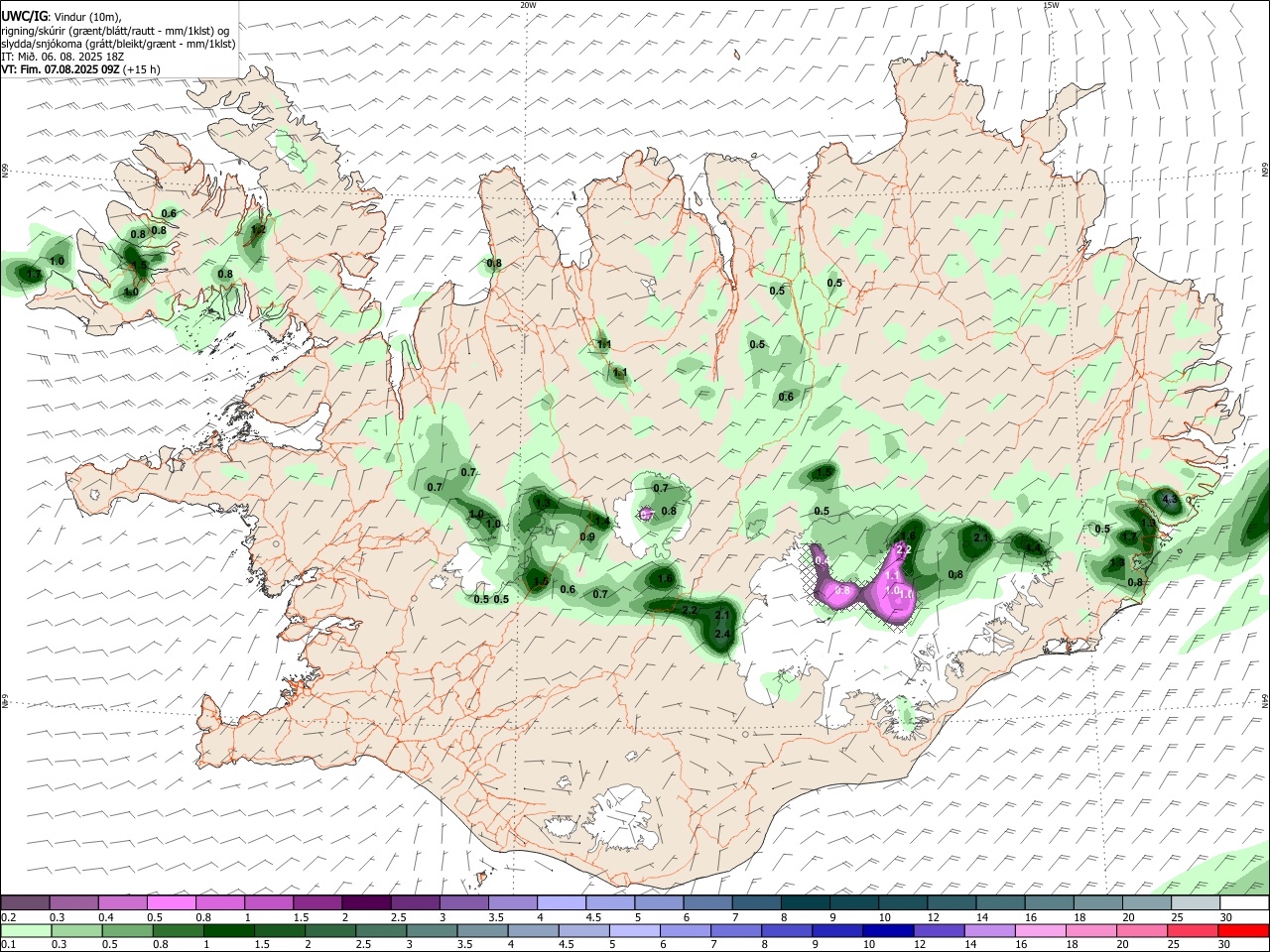Pick the pale mint 0.1 swatch starting the rain scale

[26, 931]
